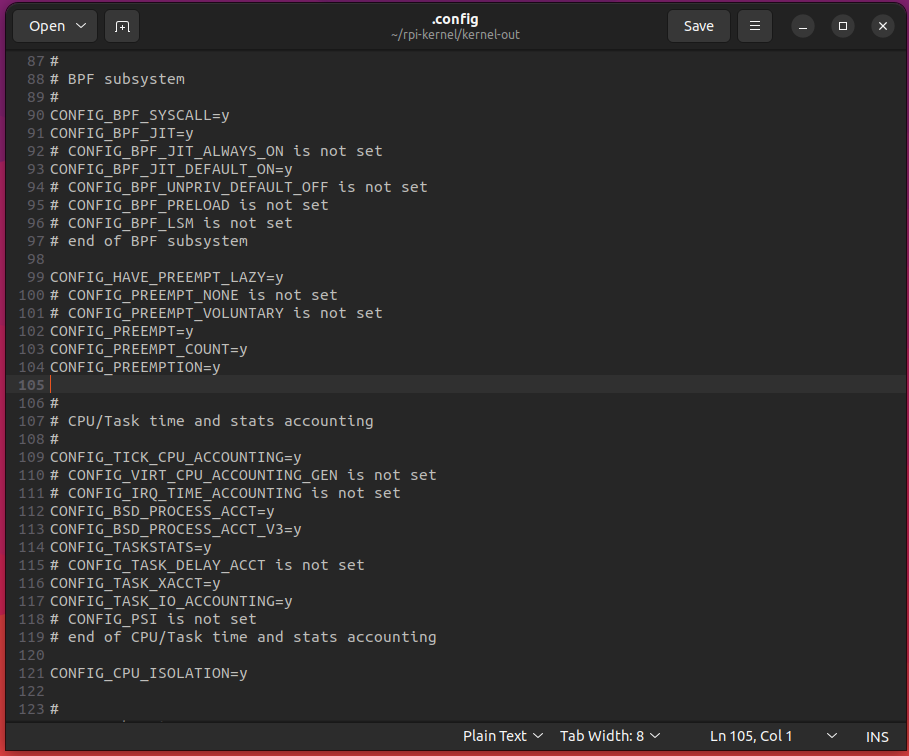Viewport: 909px width, 756px height.
Task: Open the Open recent files dropdown
Action: 78,26
